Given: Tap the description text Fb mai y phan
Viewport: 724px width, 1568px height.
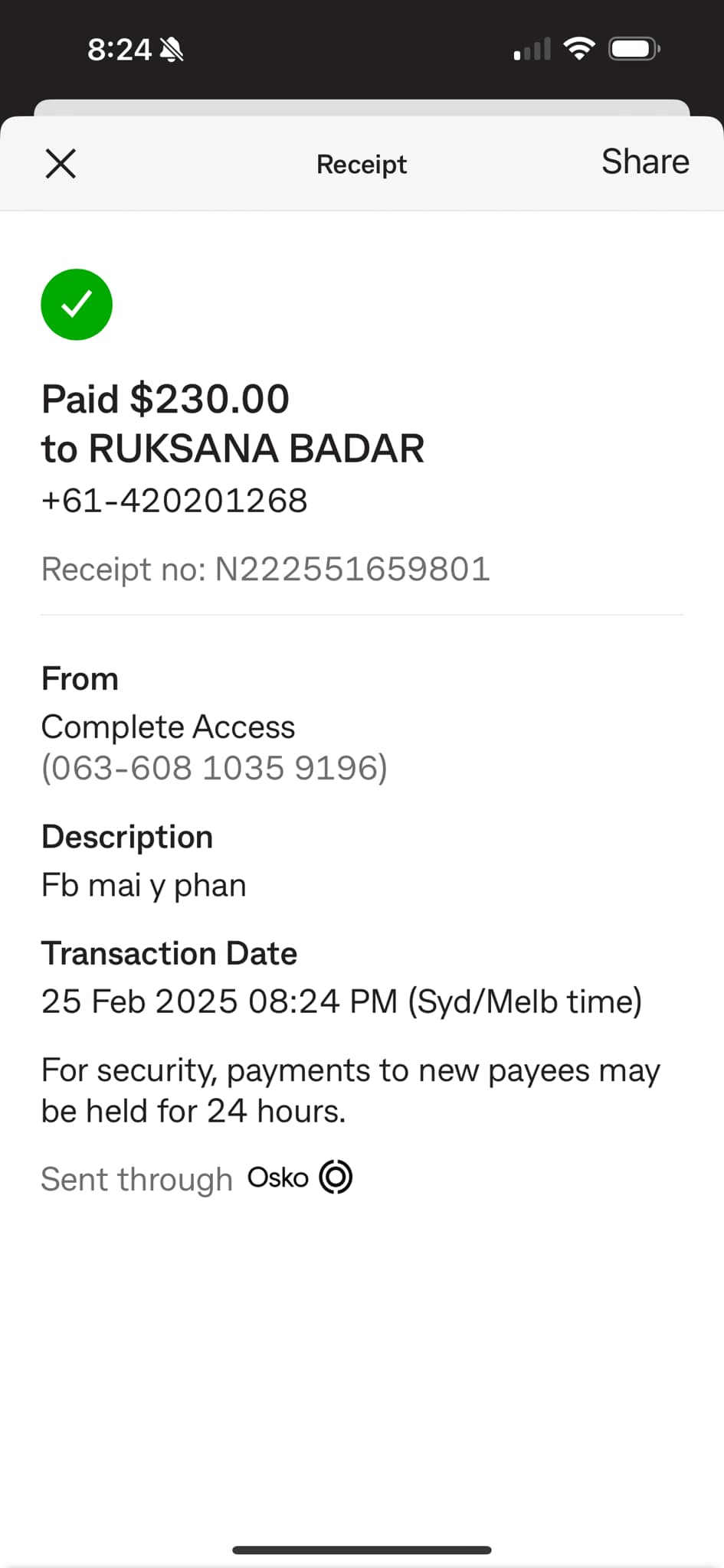Looking at the screenshot, I should (x=144, y=886).
